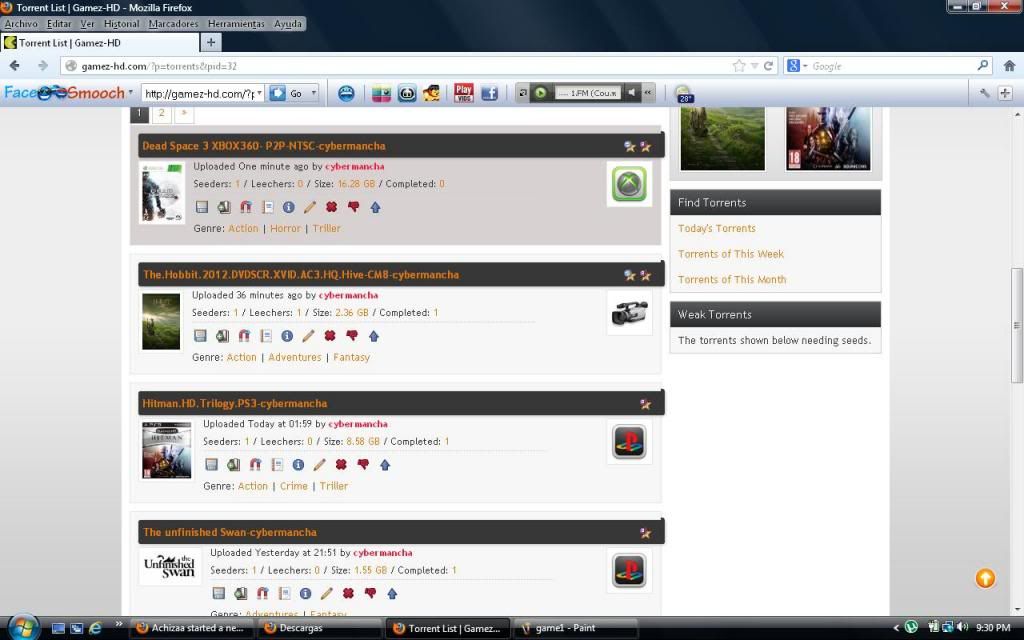
Task: Expand the Quick Launch overflow chevron
Action: coord(119,624)
